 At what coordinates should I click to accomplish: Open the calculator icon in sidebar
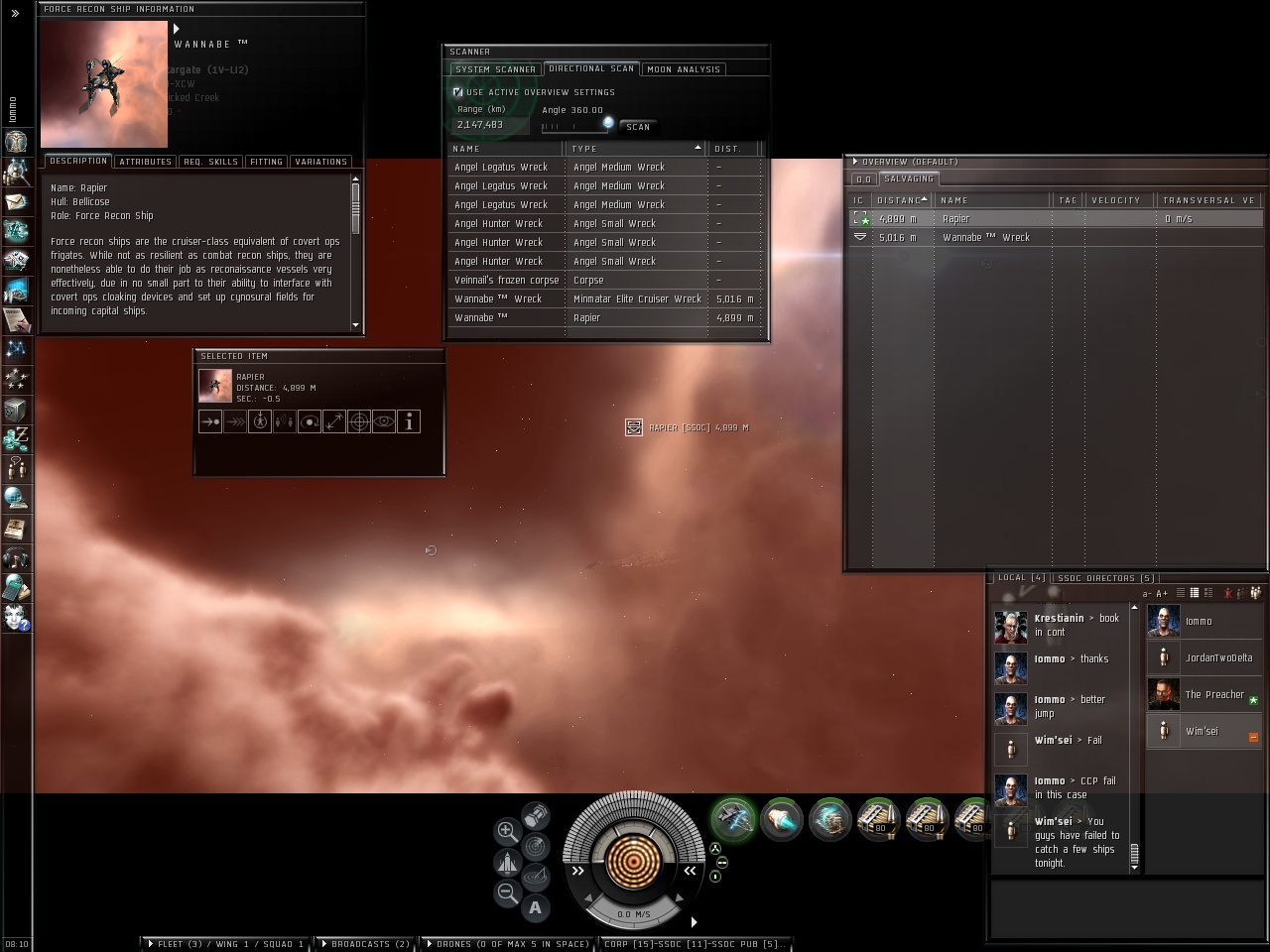[x=16, y=586]
